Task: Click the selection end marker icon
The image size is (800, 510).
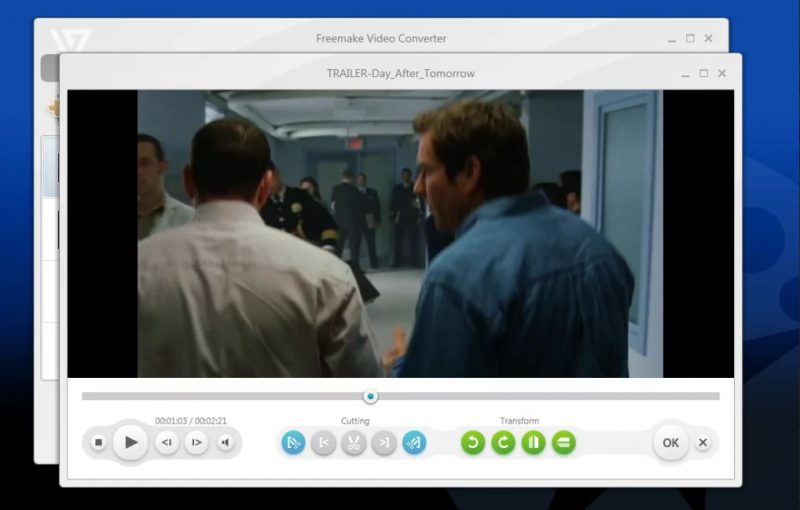Action: point(414,442)
